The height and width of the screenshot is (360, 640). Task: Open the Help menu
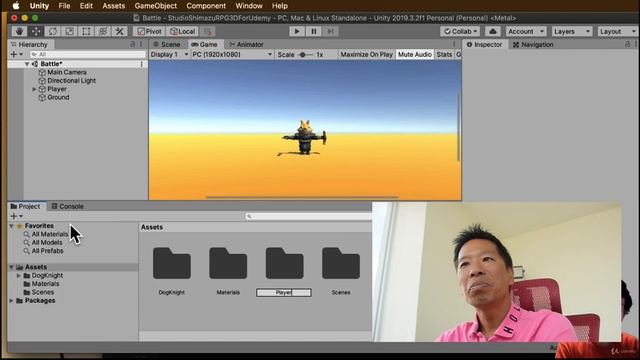tap(280, 6)
